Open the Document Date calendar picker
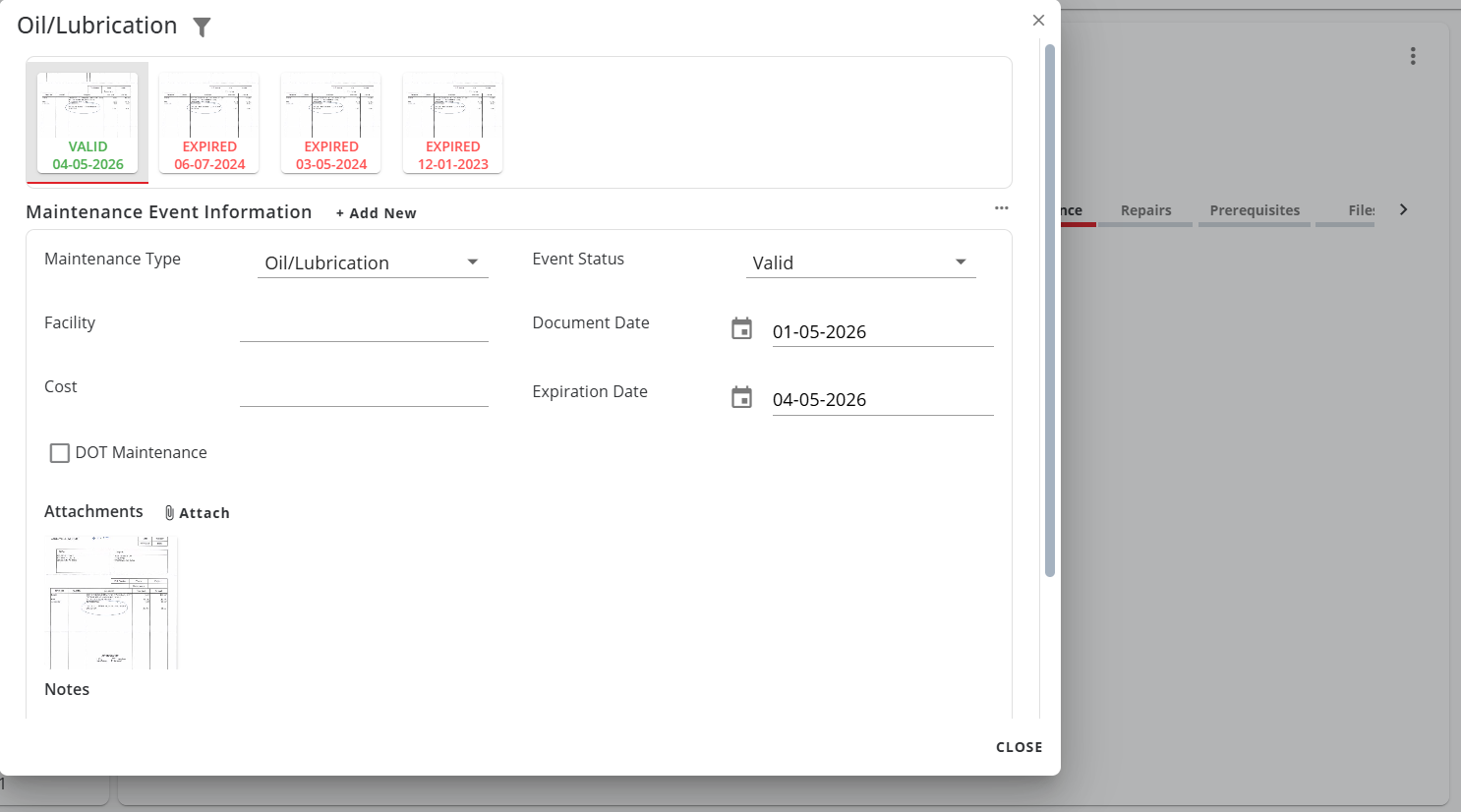The image size is (1461, 812). [741, 329]
